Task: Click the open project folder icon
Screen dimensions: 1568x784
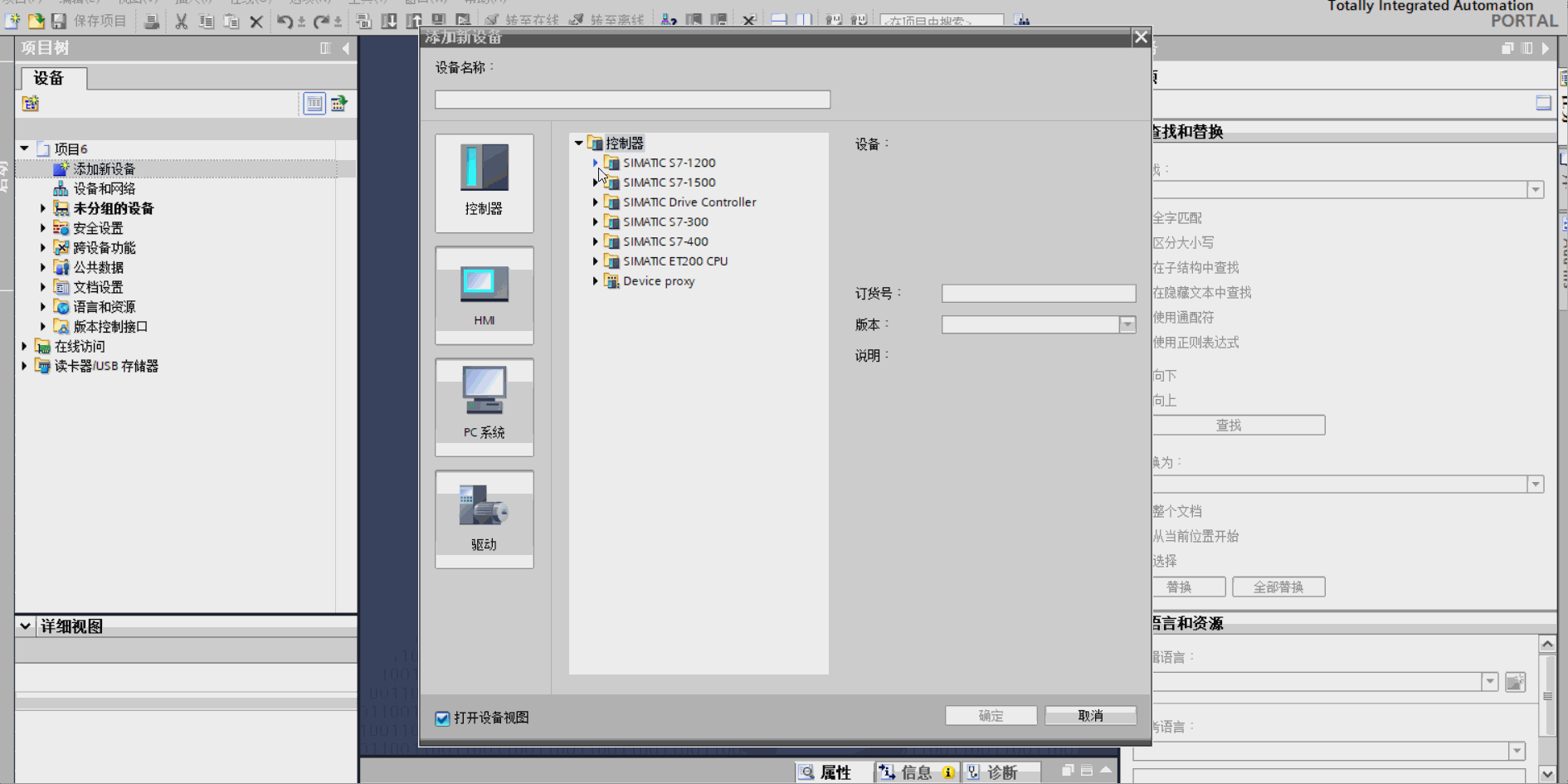Action: (37, 21)
